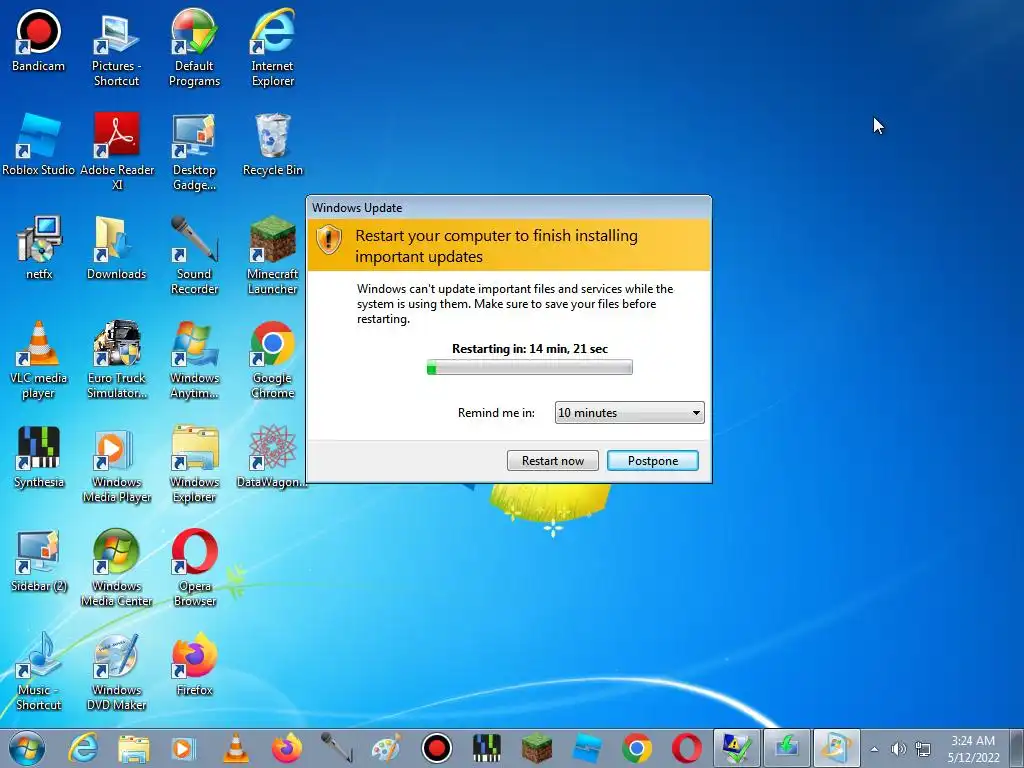The image size is (1024, 768).
Task: Click the restart countdown progress bar
Action: tap(530, 368)
